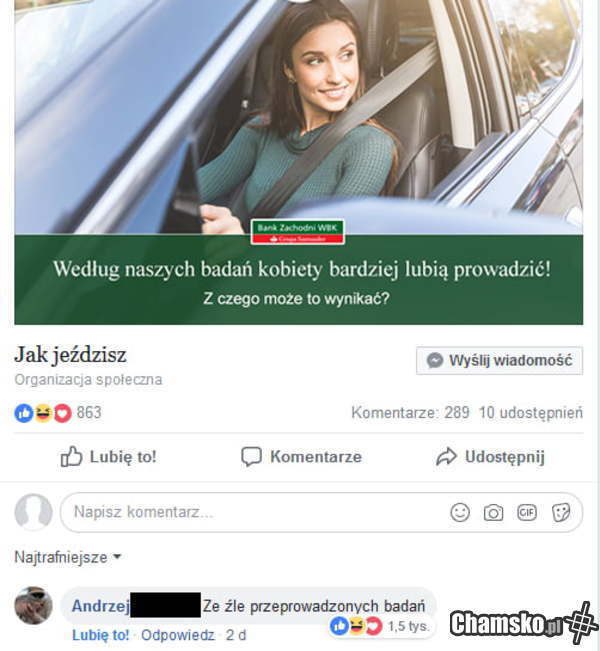The width and height of the screenshot is (600, 651).
Task: Click the speech bubble Komentarze icon
Action: click(x=251, y=457)
